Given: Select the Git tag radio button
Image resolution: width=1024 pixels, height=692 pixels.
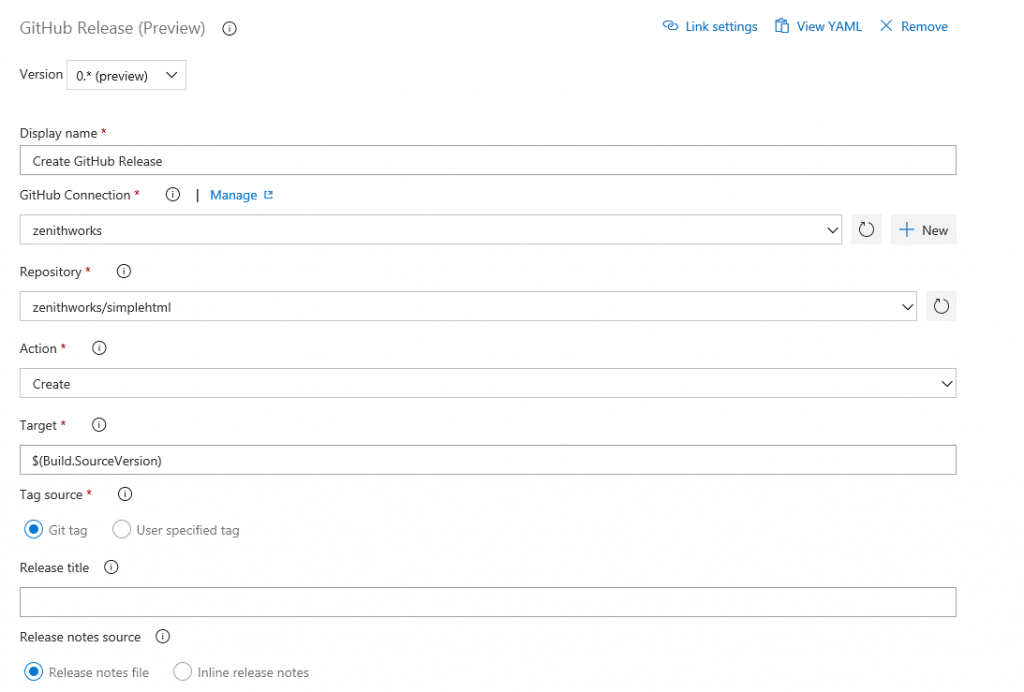Looking at the screenshot, I should tap(33, 530).
